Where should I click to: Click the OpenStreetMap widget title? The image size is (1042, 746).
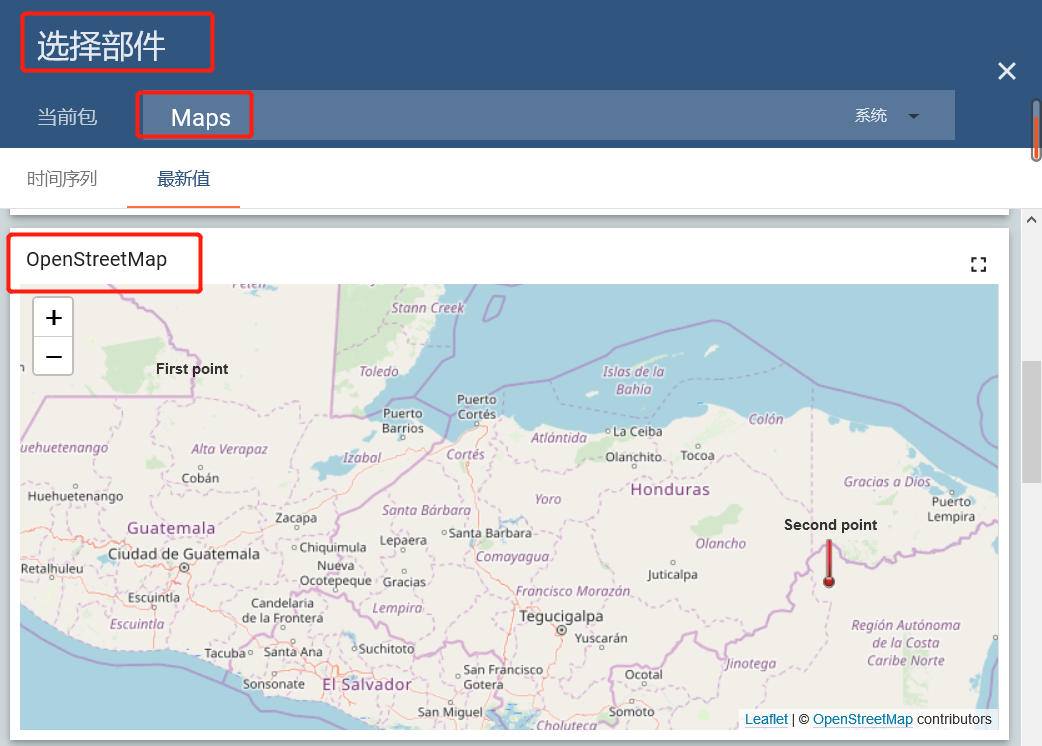coord(96,259)
